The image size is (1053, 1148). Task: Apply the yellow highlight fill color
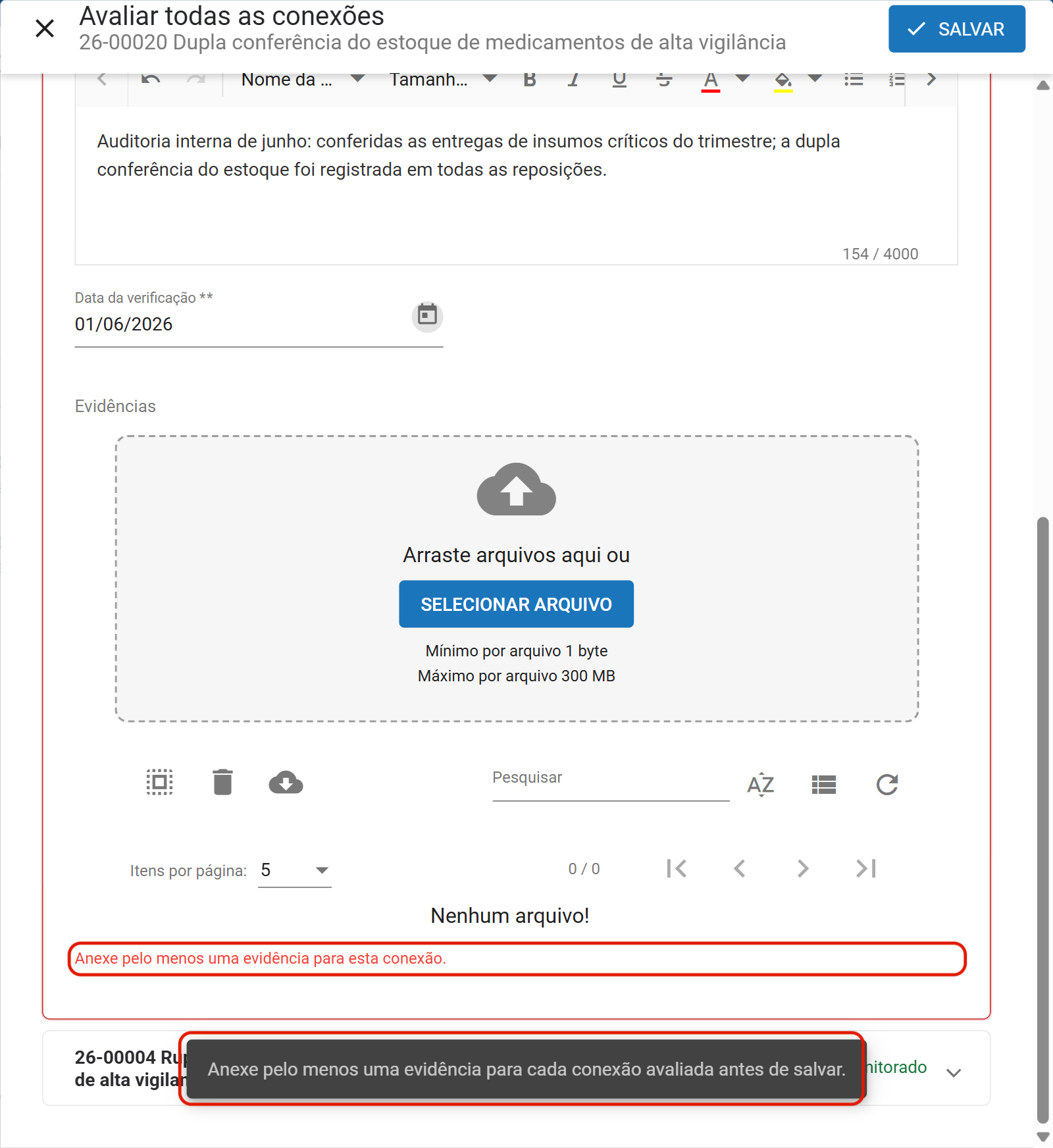pyautogui.click(x=783, y=81)
